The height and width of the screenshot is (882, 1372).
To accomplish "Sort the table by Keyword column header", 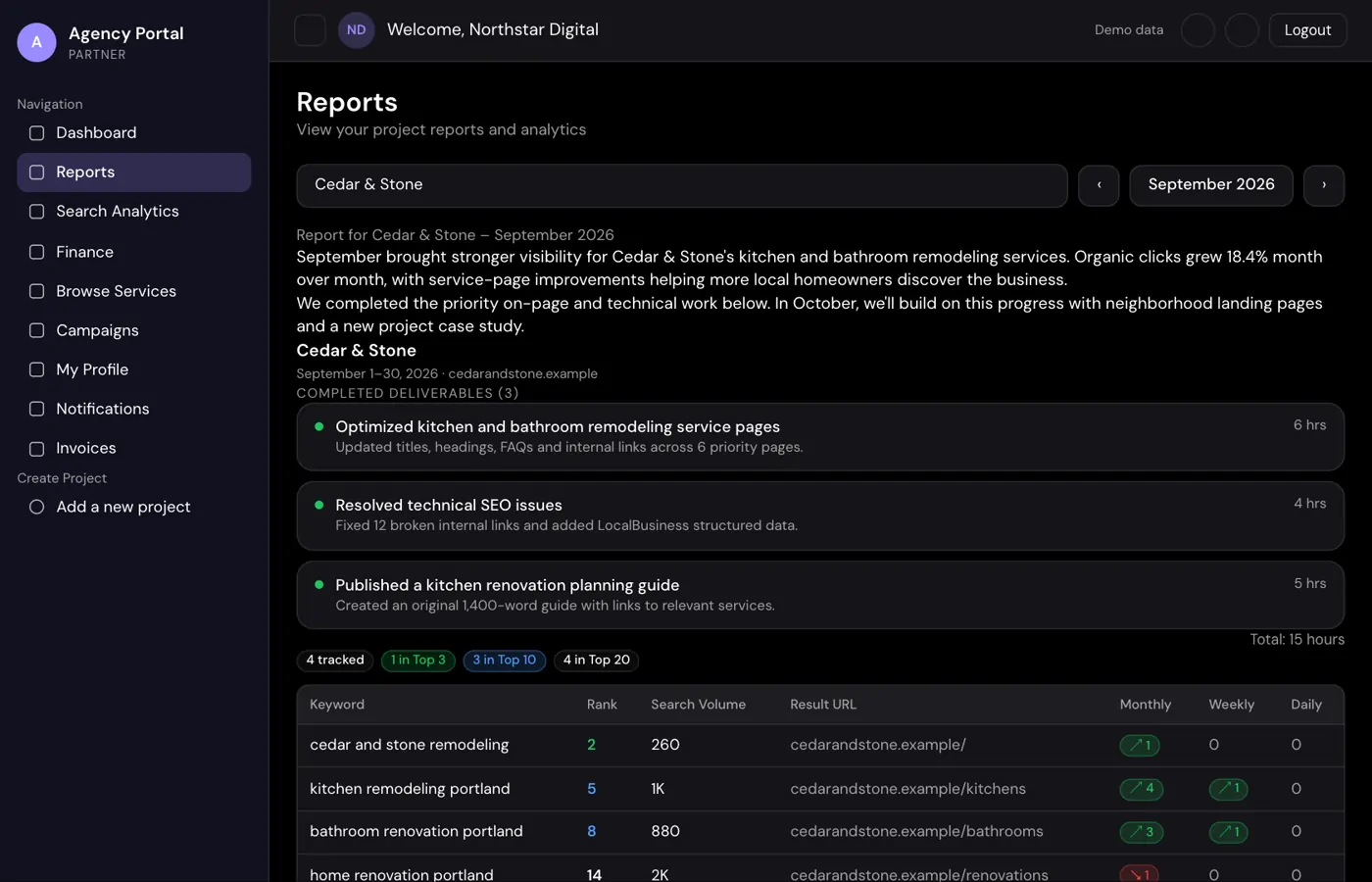I will (x=337, y=705).
